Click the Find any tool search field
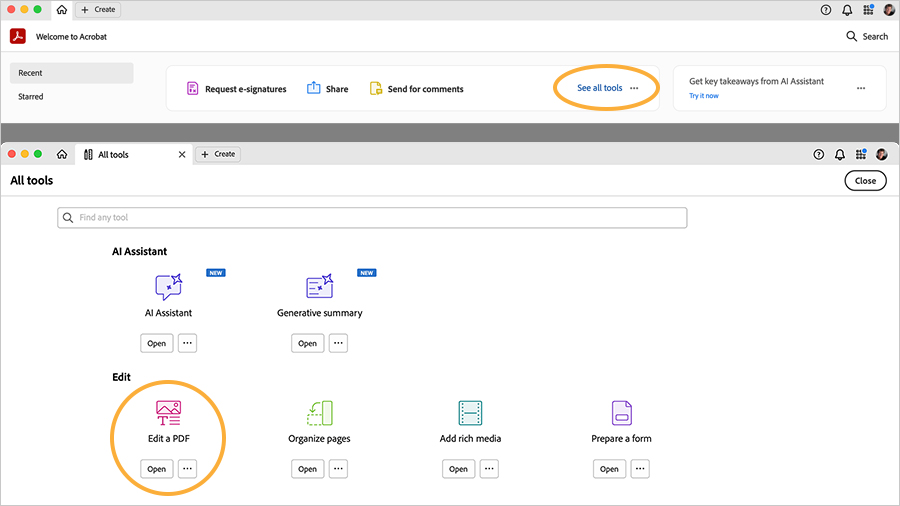This screenshot has width=900, height=506. point(372,217)
